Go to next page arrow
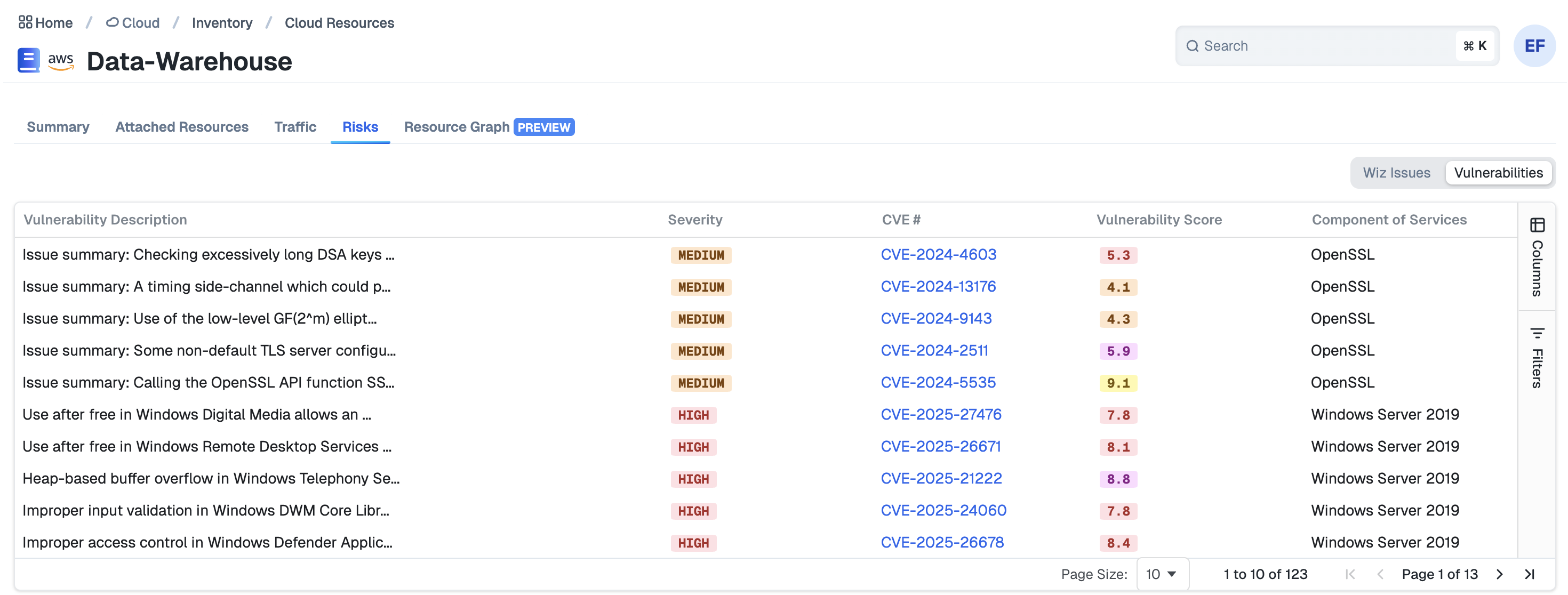The width and height of the screenshot is (1568, 595). click(x=1499, y=574)
